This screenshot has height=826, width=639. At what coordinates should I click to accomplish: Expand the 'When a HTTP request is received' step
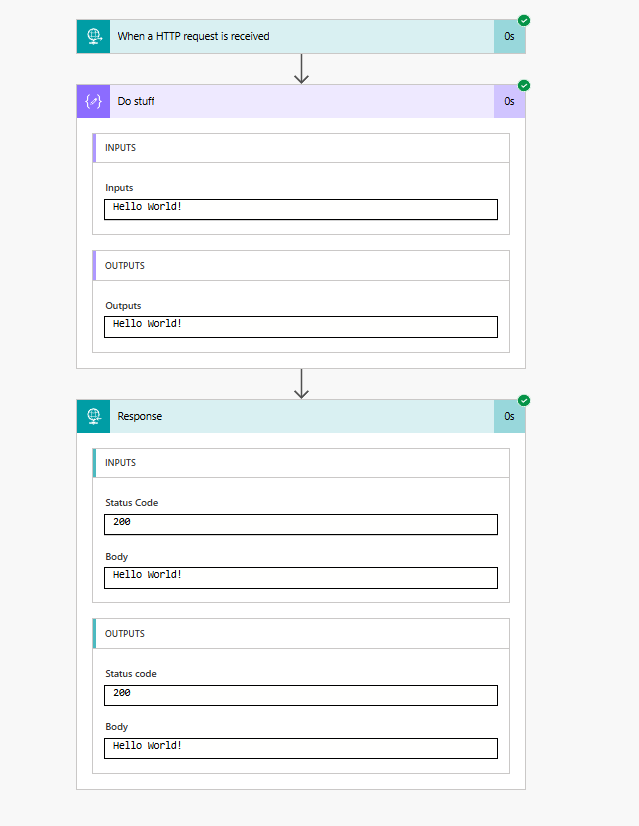point(301,36)
